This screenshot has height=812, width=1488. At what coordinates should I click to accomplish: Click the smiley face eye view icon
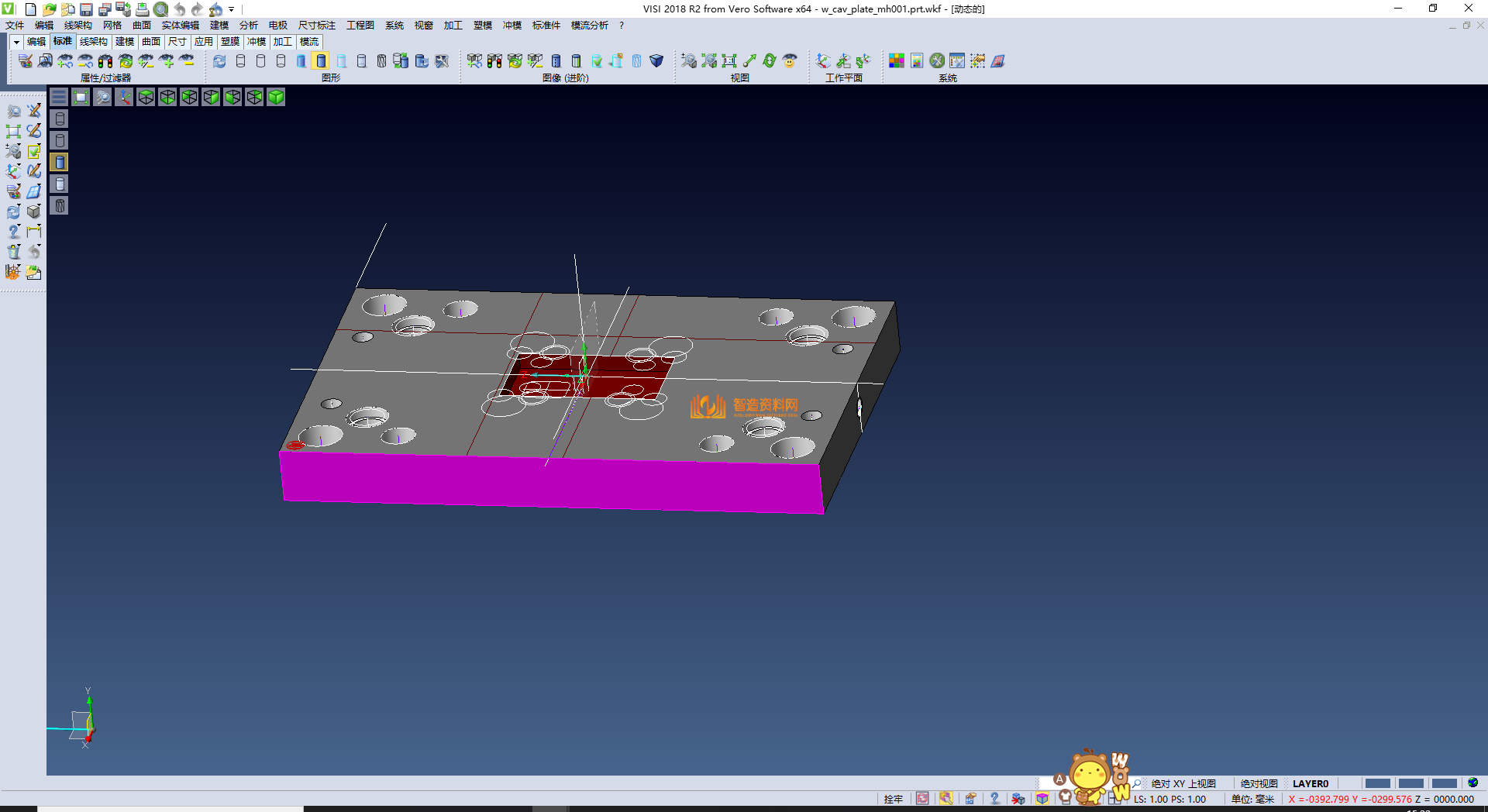click(790, 61)
